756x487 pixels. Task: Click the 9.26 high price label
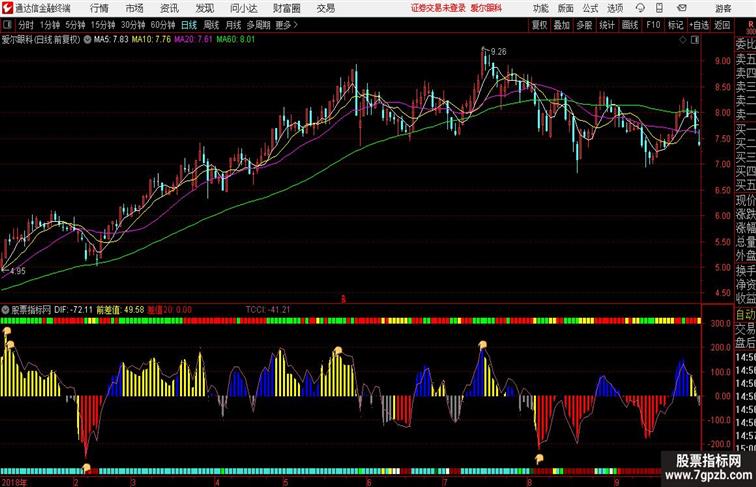[x=499, y=52]
